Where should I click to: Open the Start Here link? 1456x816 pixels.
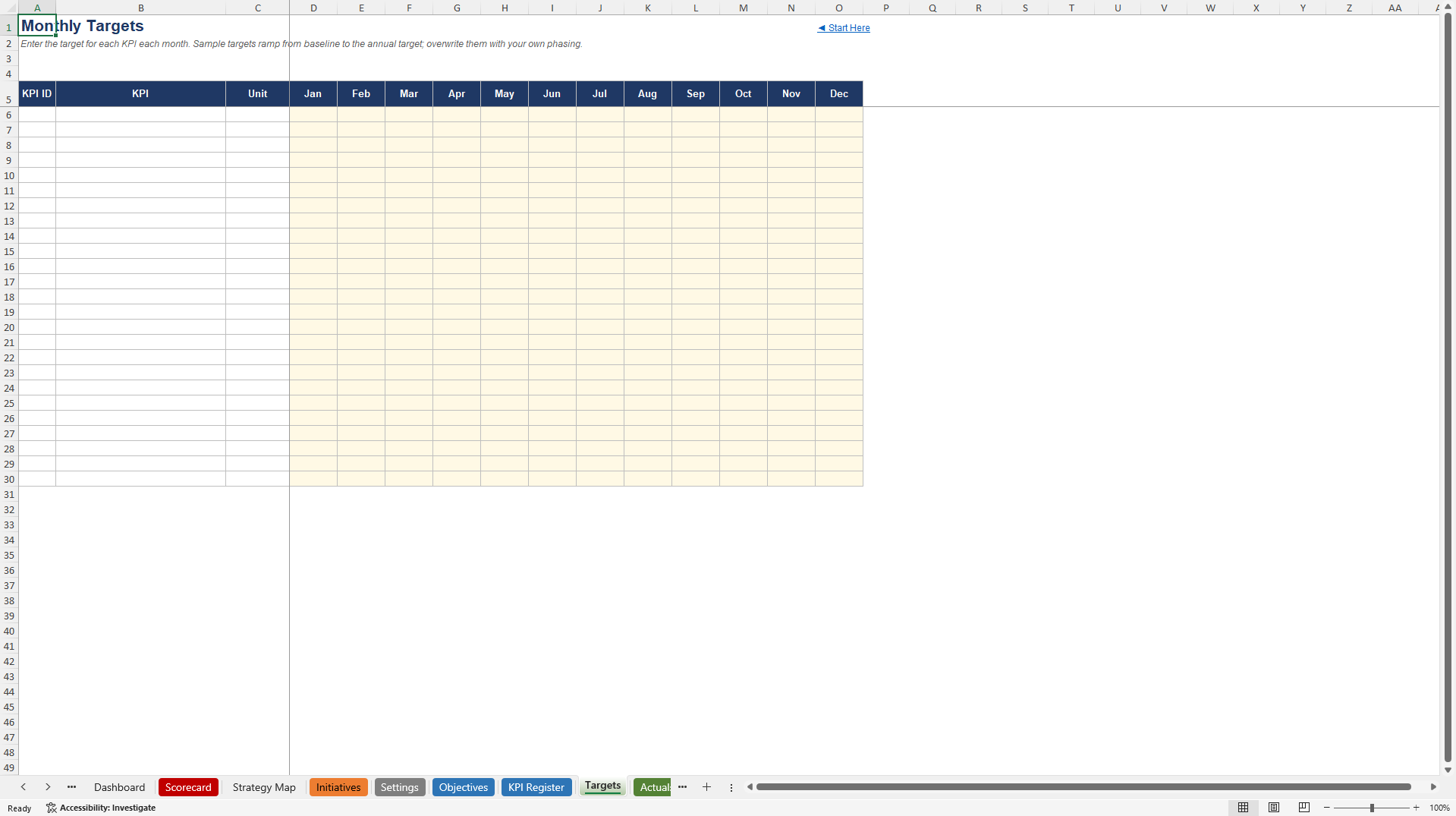coord(844,28)
